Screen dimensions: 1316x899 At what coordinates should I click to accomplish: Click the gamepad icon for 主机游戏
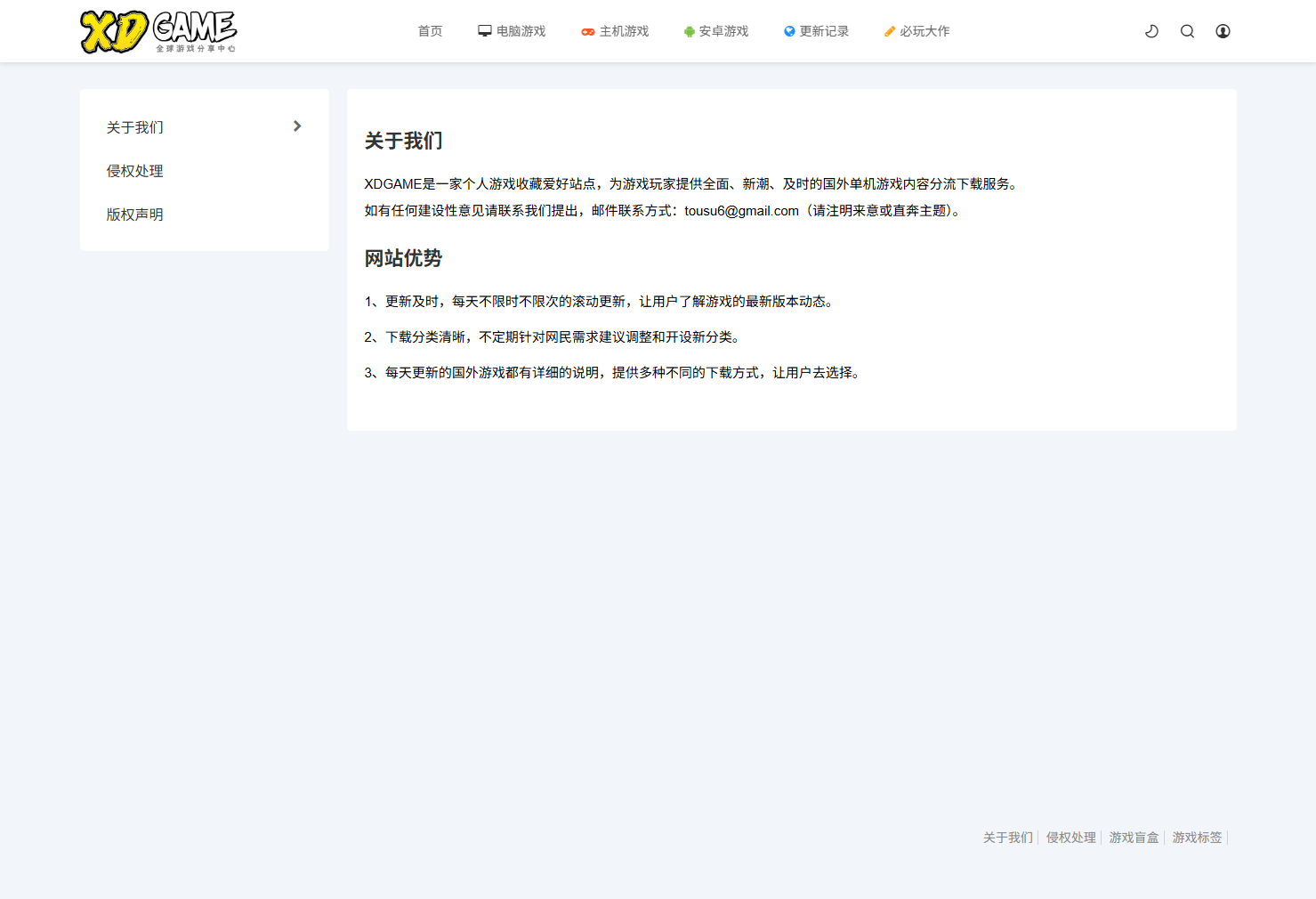tap(588, 32)
